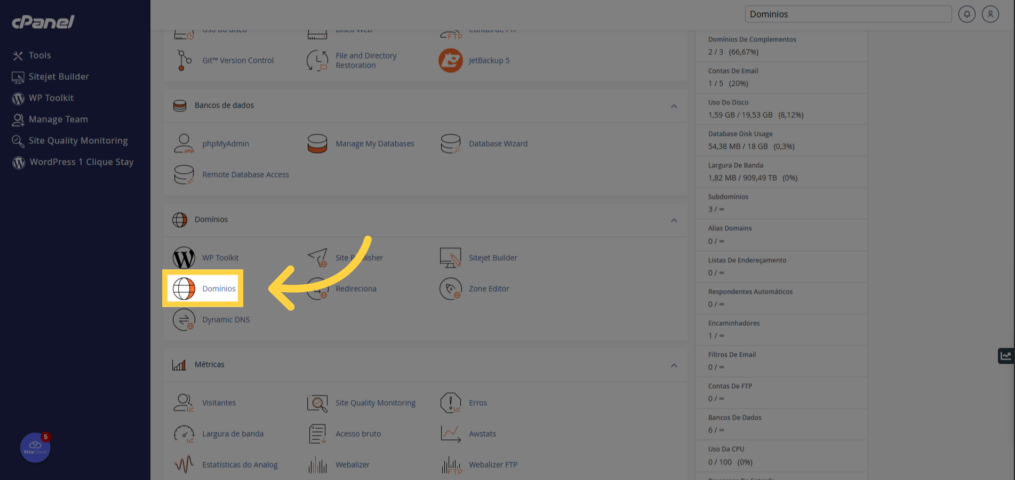Click Contas De FTP statistic label
This screenshot has width=1015, height=480.
[730, 386]
